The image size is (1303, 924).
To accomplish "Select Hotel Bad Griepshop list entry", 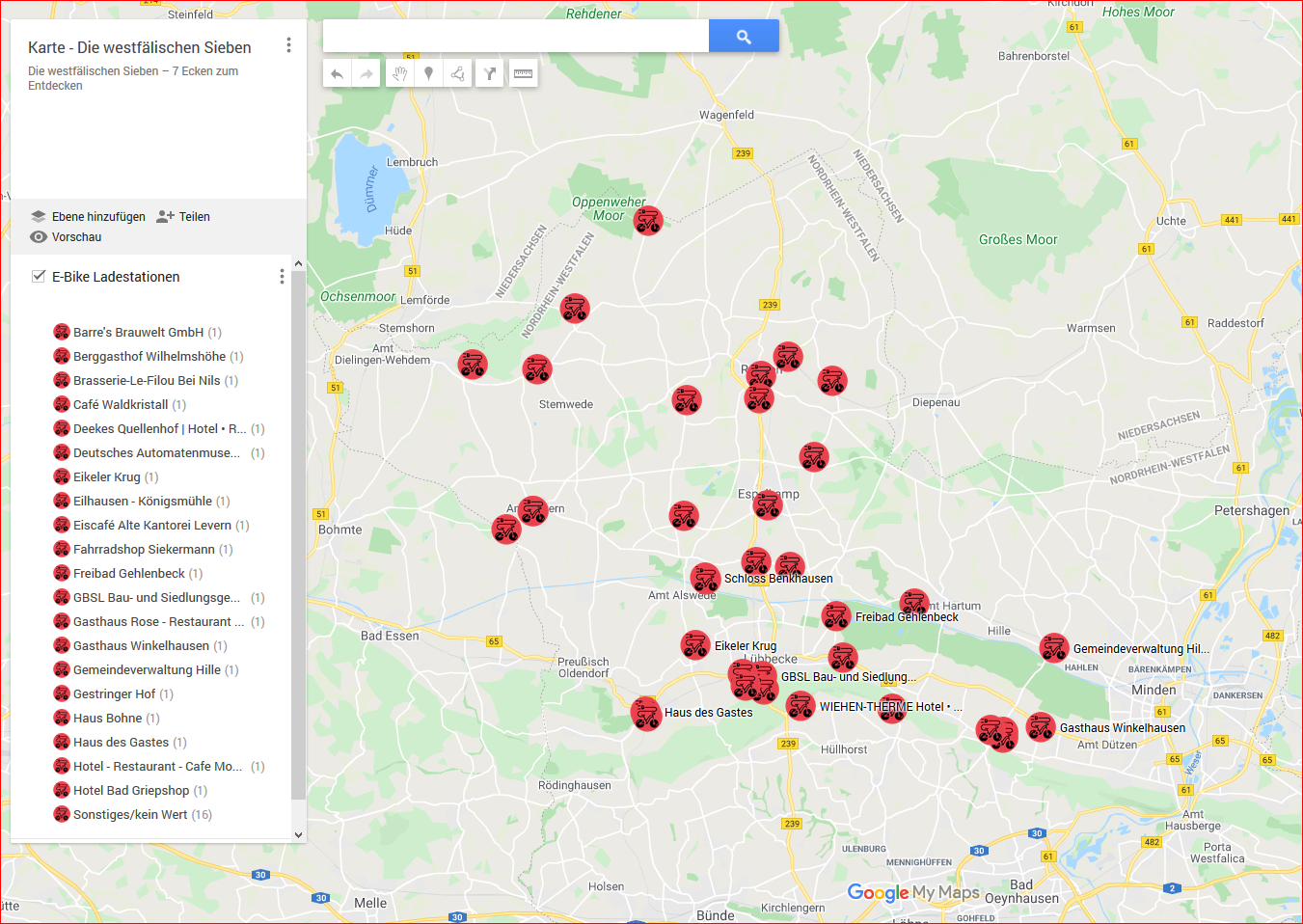I will (x=131, y=791).
